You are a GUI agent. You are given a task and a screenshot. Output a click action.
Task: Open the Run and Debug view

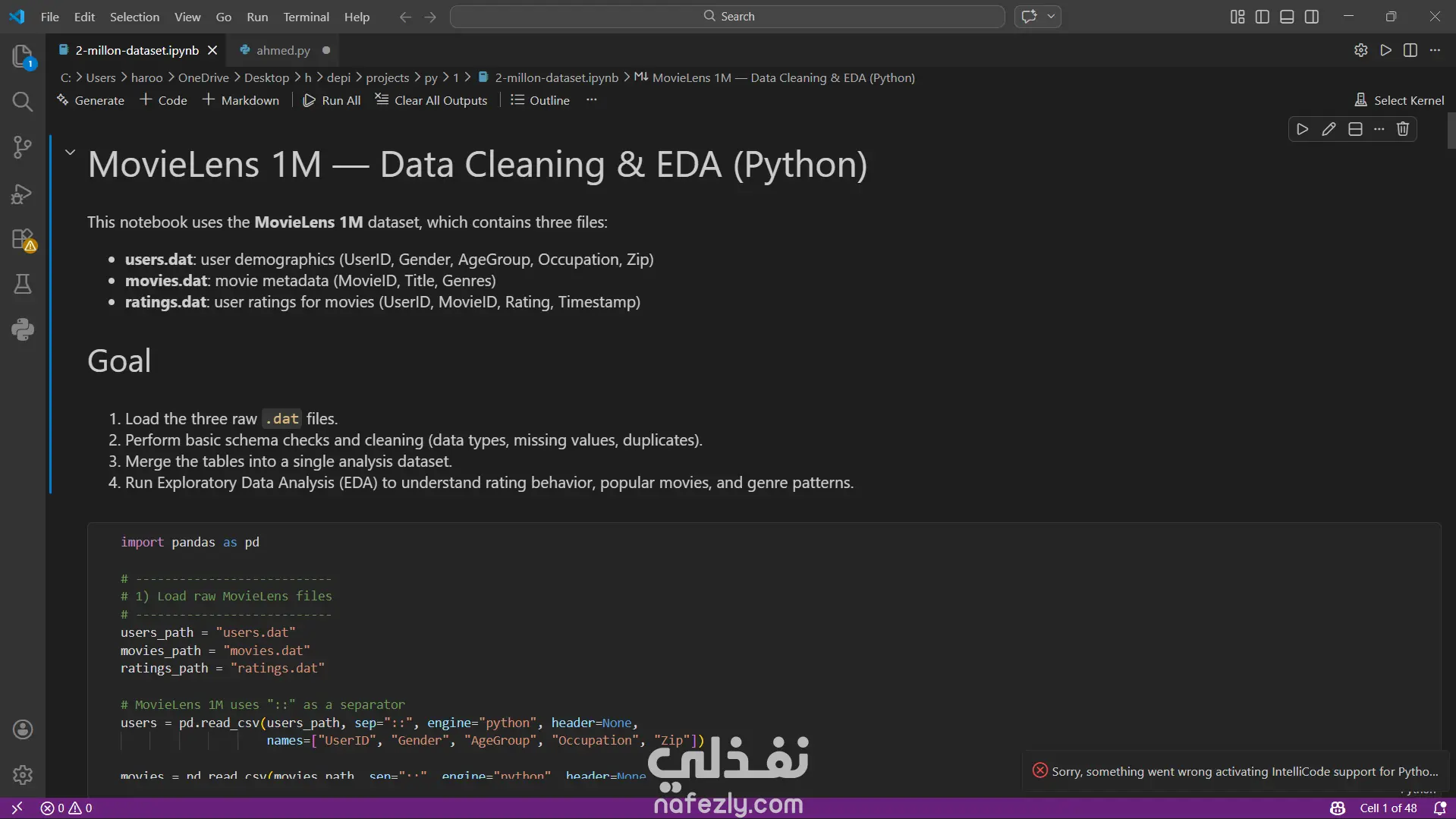pos(23,194)
